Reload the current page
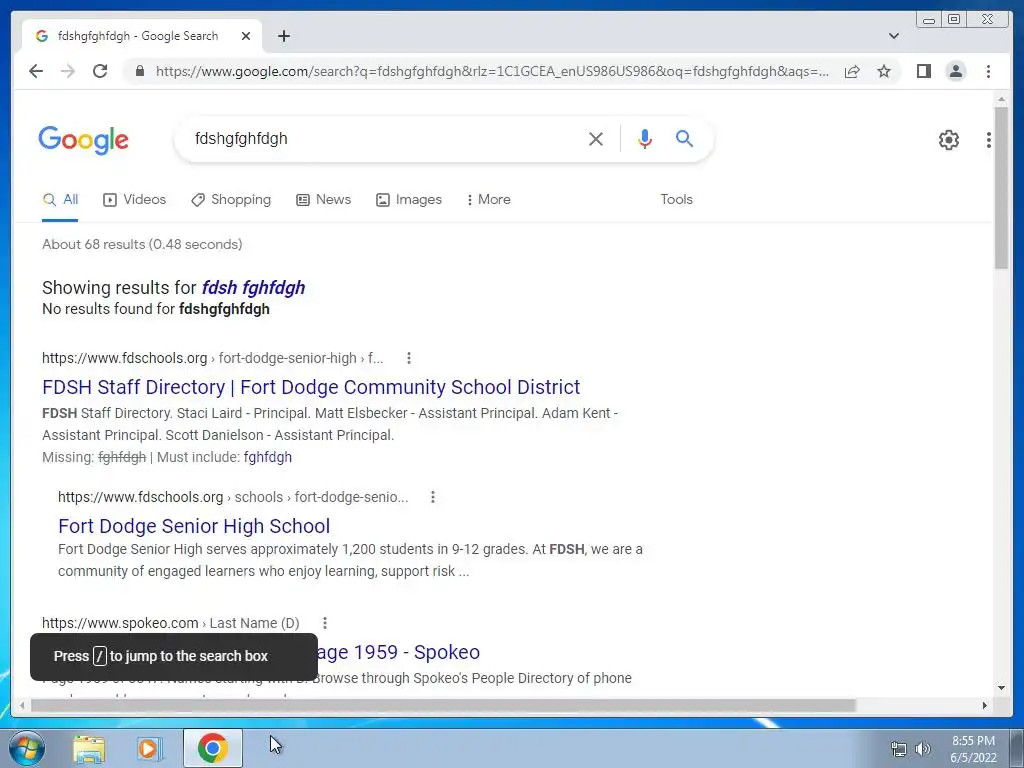This screenshot has width=1024, height=768. pos(100,71)
